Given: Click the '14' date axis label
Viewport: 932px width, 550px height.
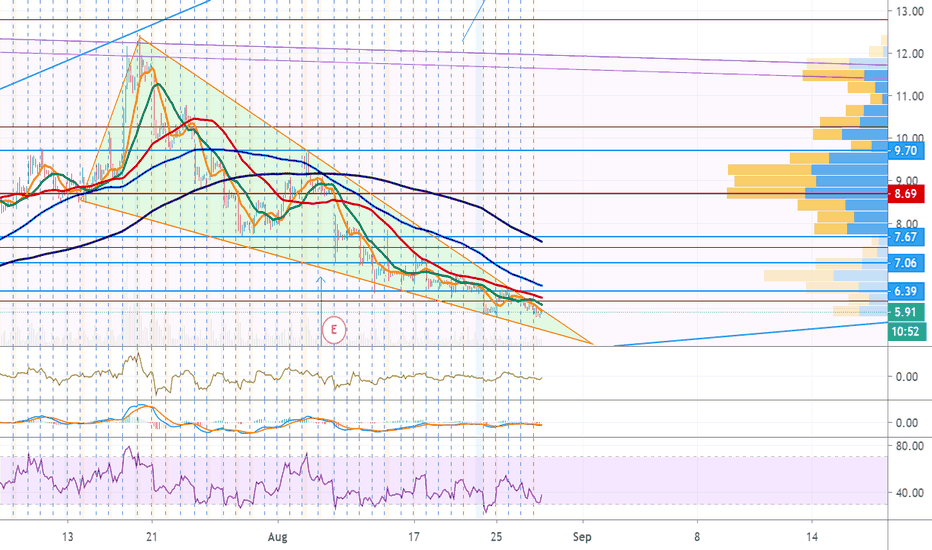Looking at the screenshot, I should [812, 537].
